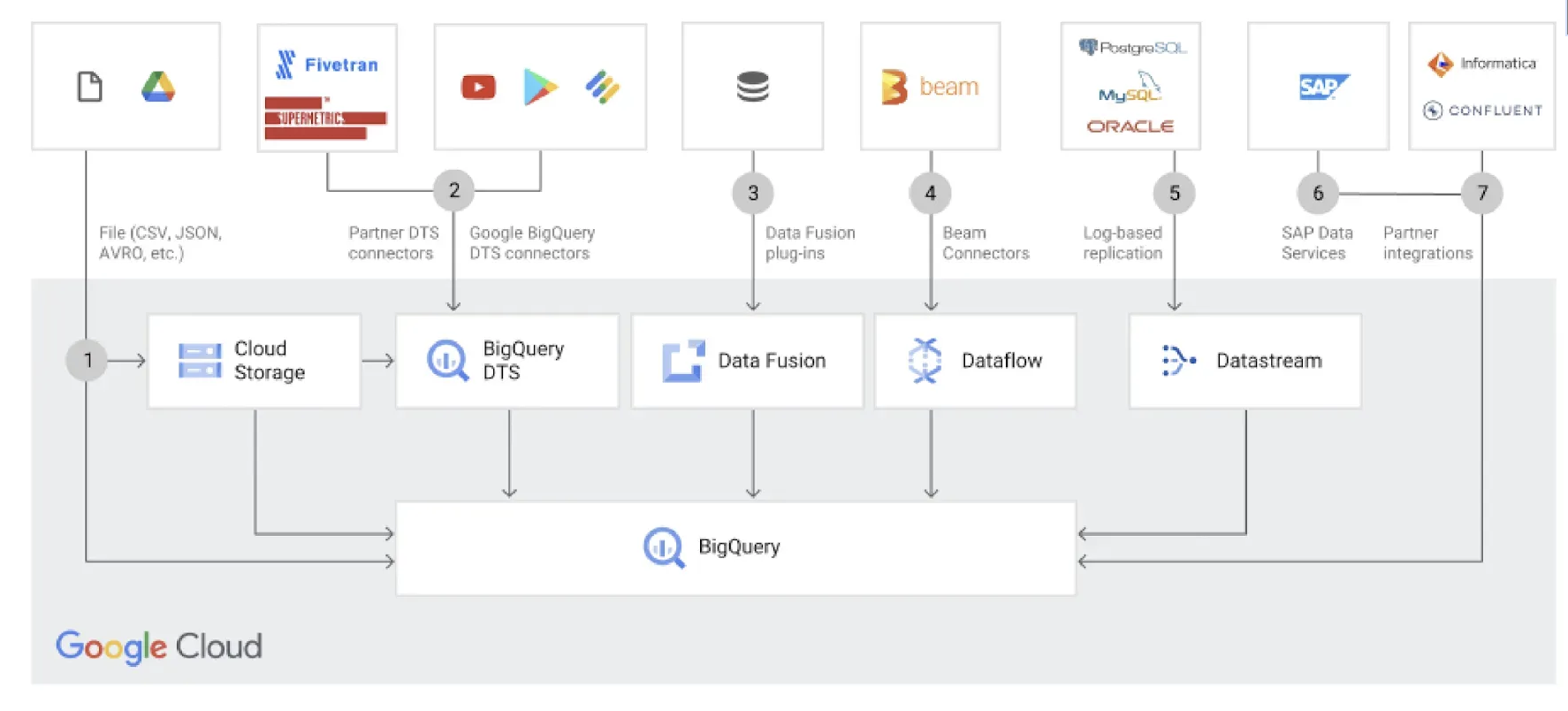Click the Apache Beam logo

(x=930, y=87)
